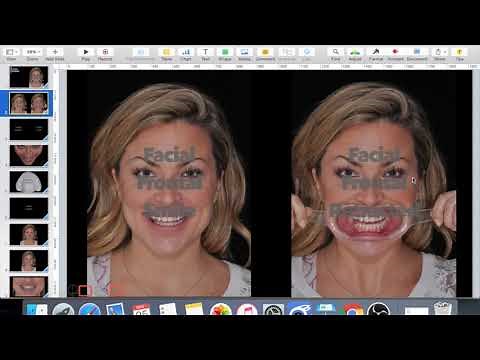Screen dimensions: 480x360
Task: Click the magnifier Find icon
Action: [336, 52]
